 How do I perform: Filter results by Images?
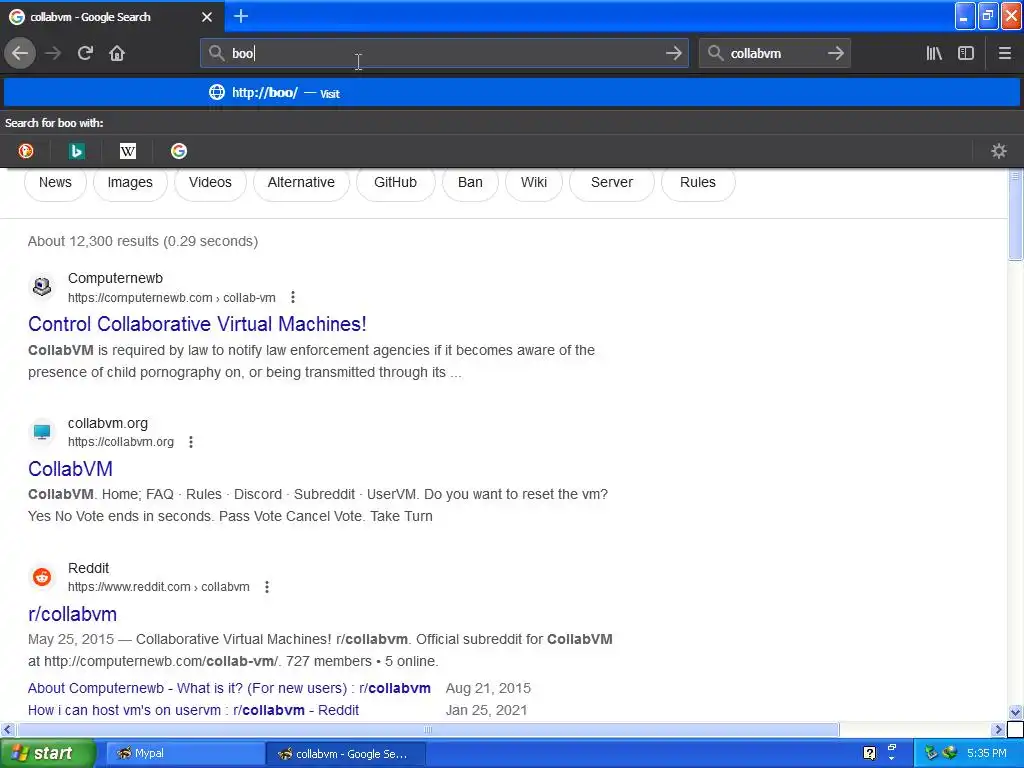pos(130,182)
